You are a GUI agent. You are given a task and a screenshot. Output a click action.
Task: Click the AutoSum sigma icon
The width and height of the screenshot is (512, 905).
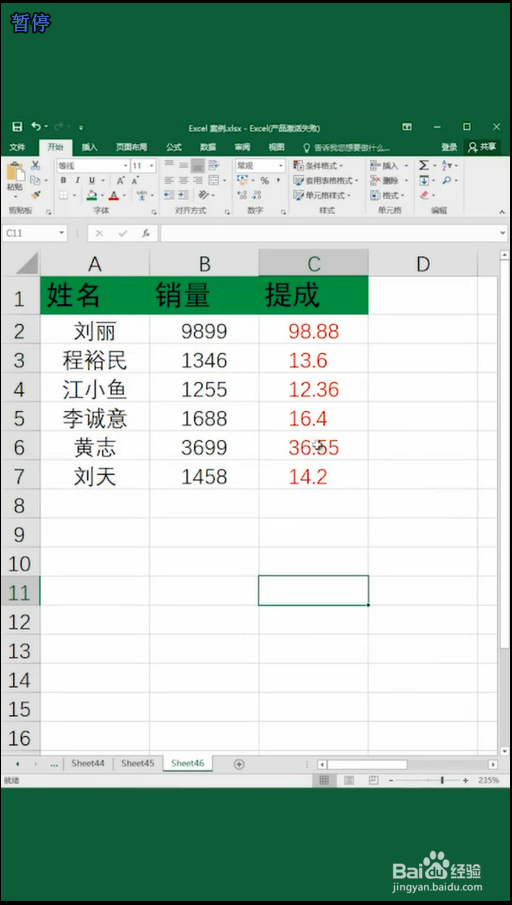424,166
